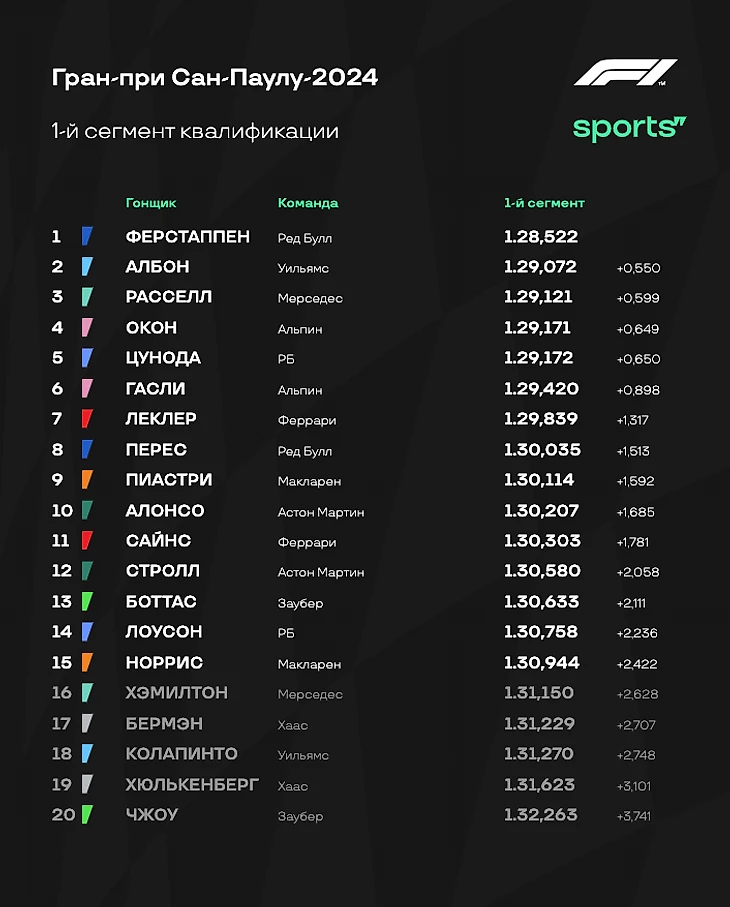Click Alonso's dark green Aston Martin flag
730x907 pixels.
pyautogui.click(x=87, y=510)
